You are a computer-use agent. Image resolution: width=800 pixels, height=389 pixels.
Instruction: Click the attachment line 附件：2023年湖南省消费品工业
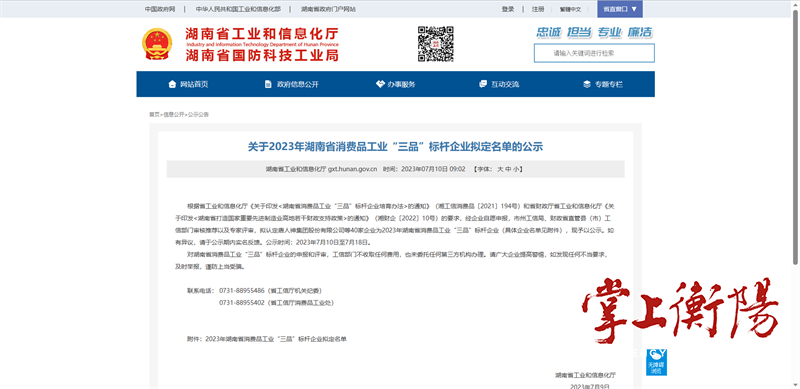(267, 338)
